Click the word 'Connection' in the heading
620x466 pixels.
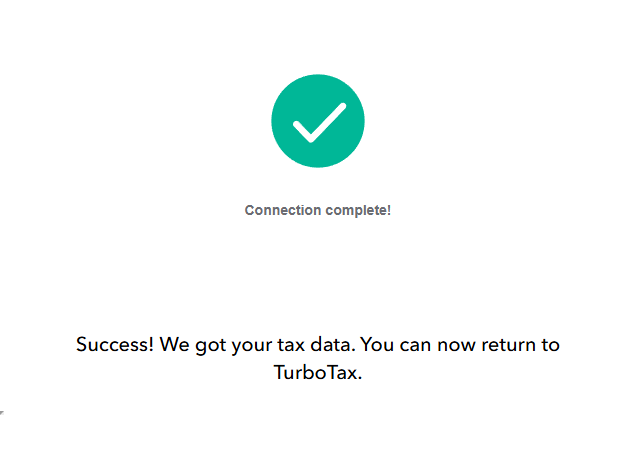click(x=283, y=210)
